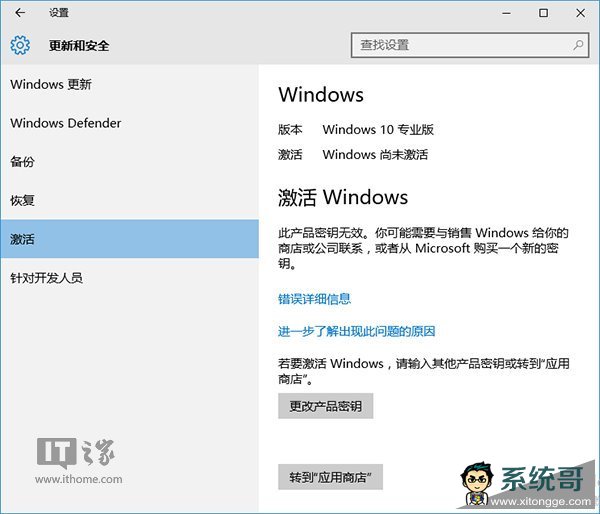Select 恢复 in sidebar
Viewport: 600px width, 514px height.
[129, 200]
